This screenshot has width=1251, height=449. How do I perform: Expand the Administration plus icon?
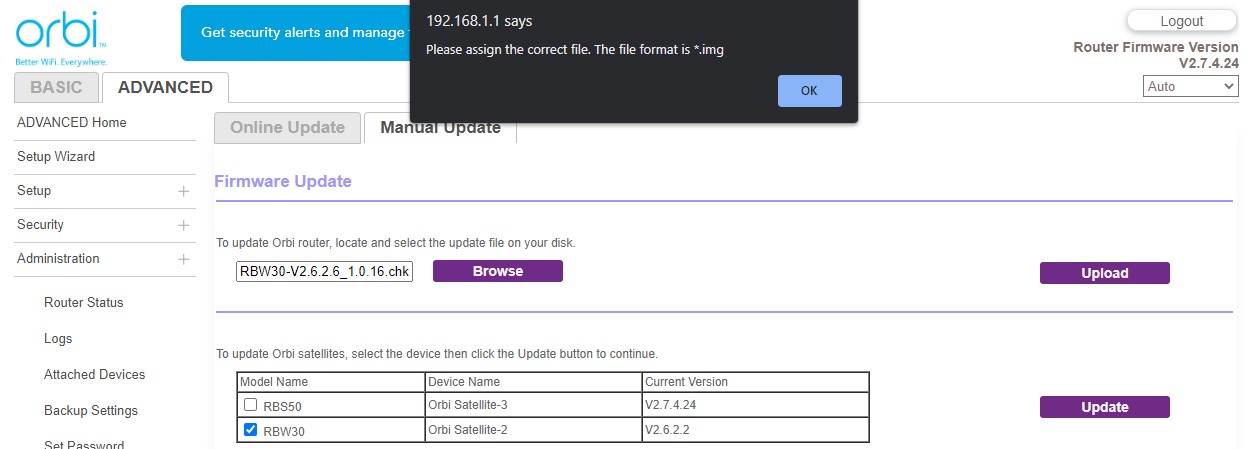183,259
